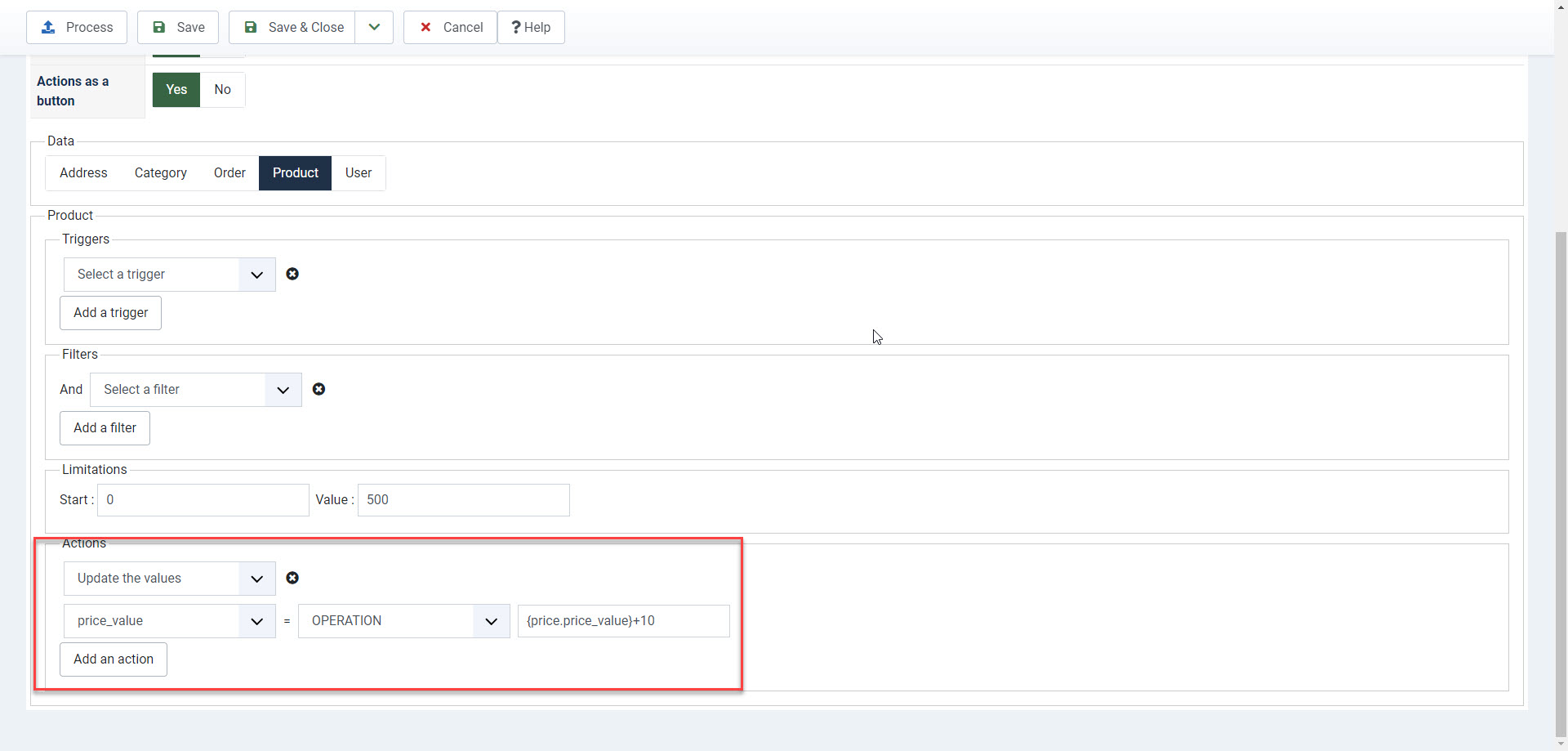
Task: Switch to the Address data tab
Action: point(83,173)
